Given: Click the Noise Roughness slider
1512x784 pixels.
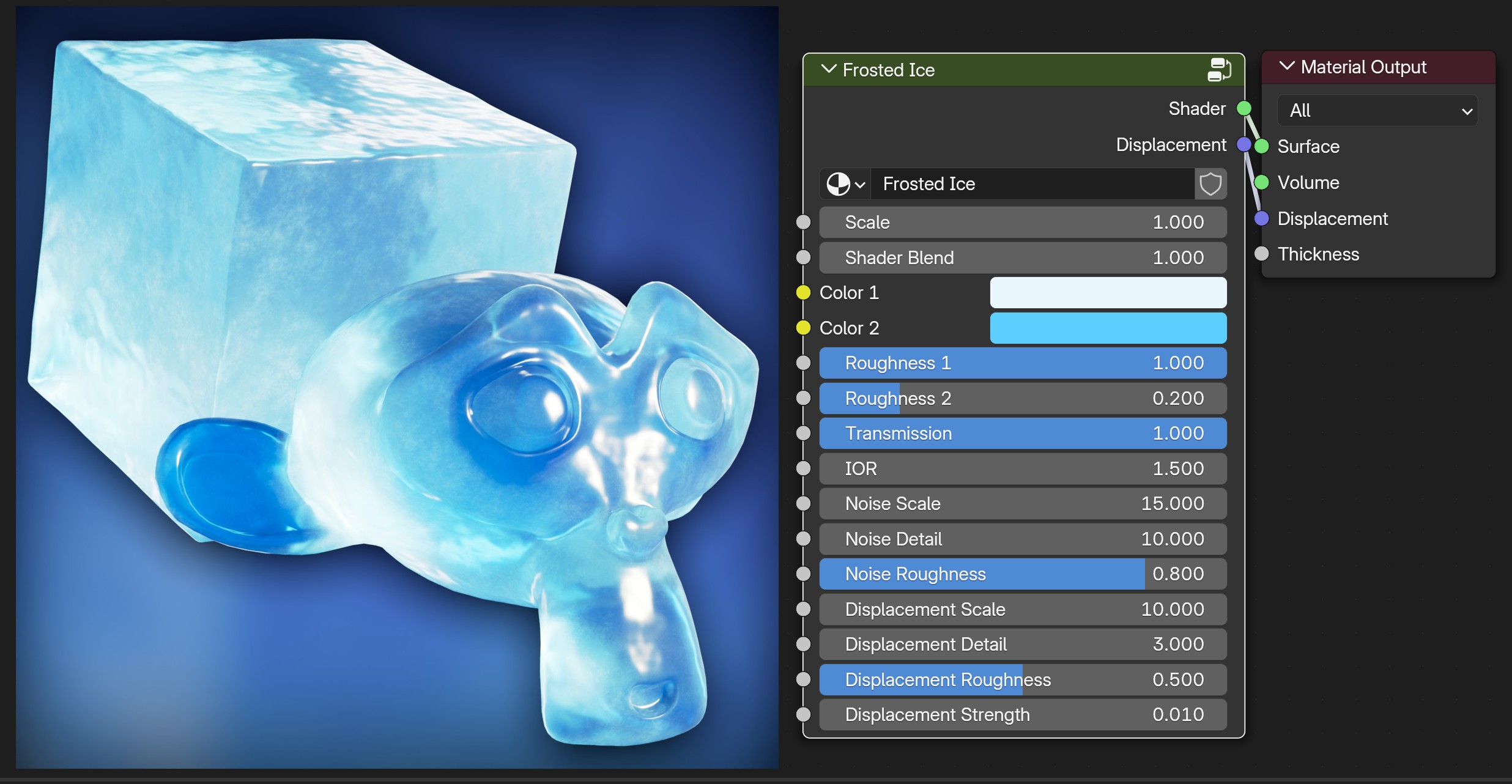Looking at the screenshot, I should pos(1023,574).
